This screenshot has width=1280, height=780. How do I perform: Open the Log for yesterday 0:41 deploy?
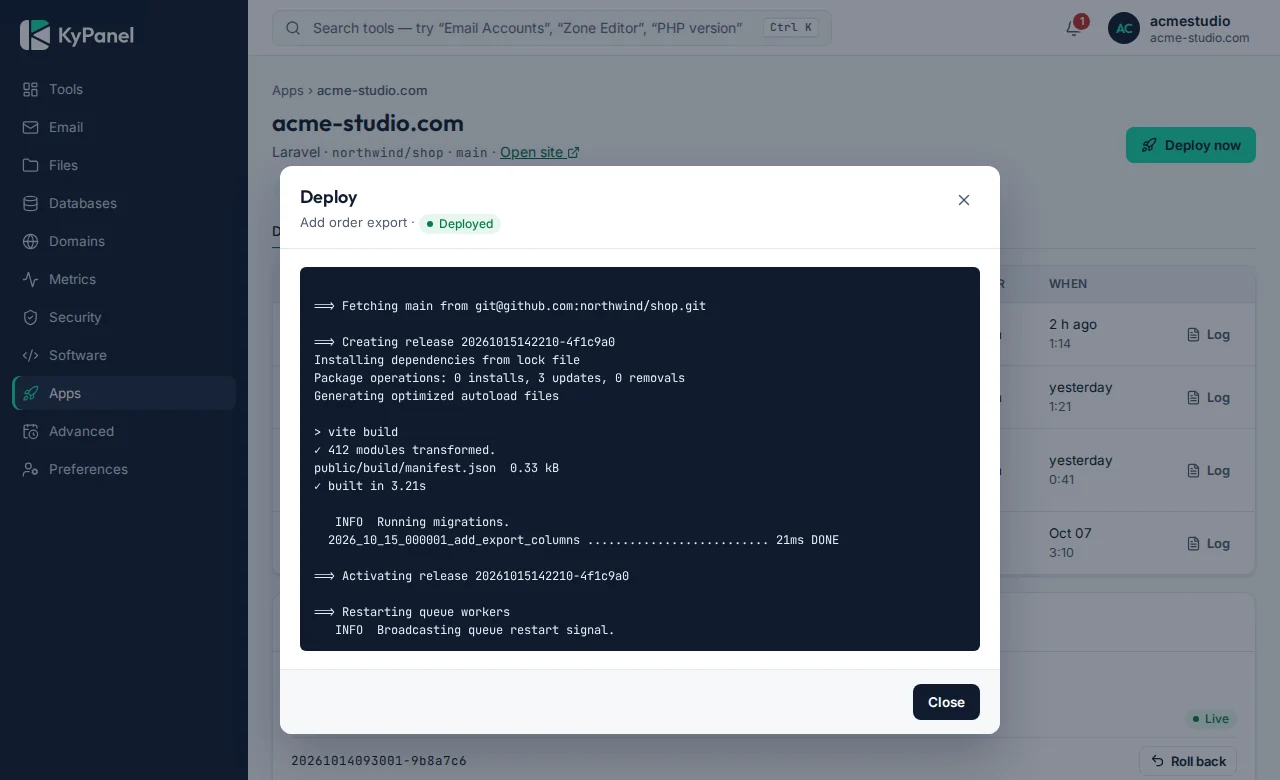tap(1208, 470)
